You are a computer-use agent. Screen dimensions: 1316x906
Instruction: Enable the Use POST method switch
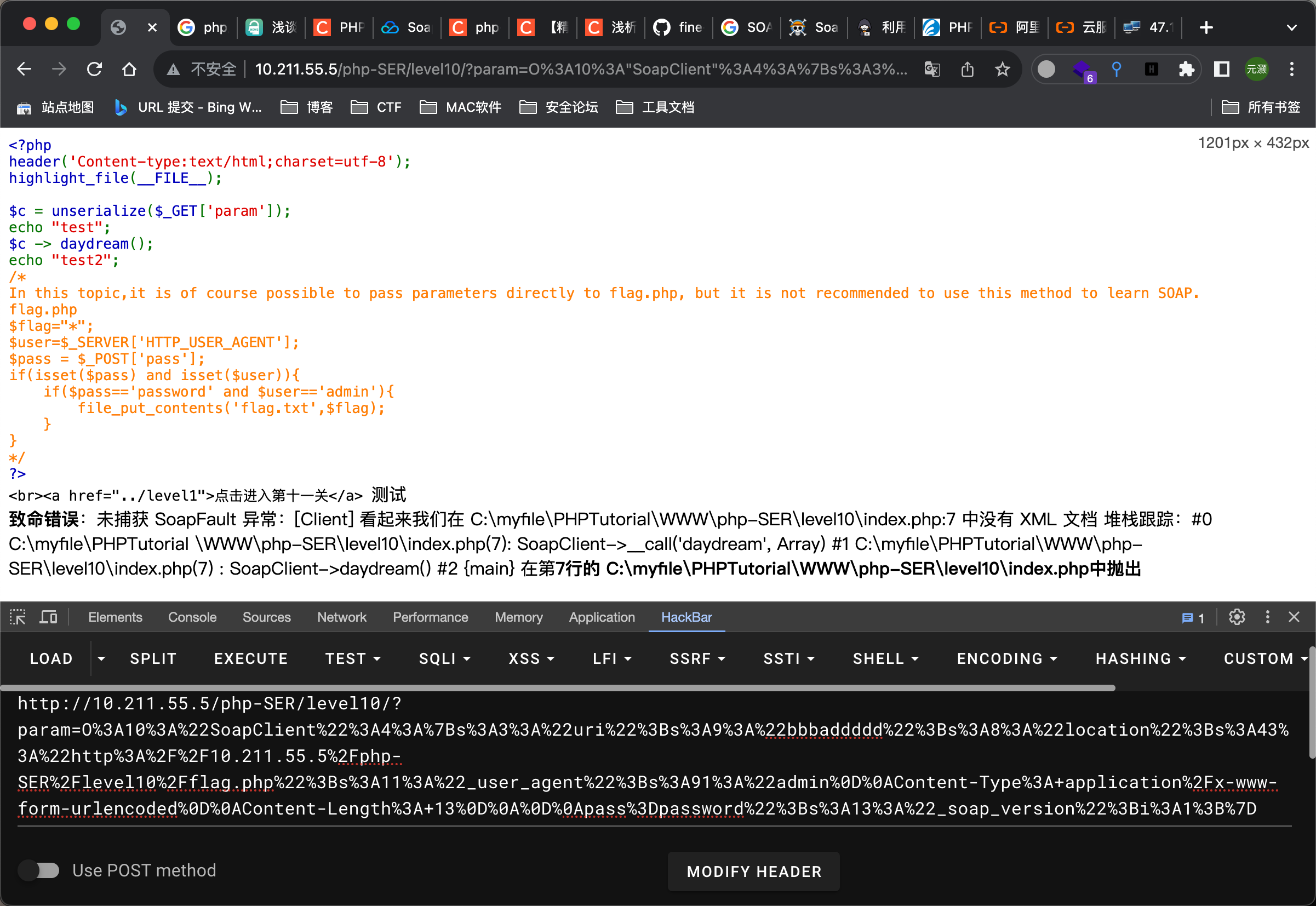38,870
